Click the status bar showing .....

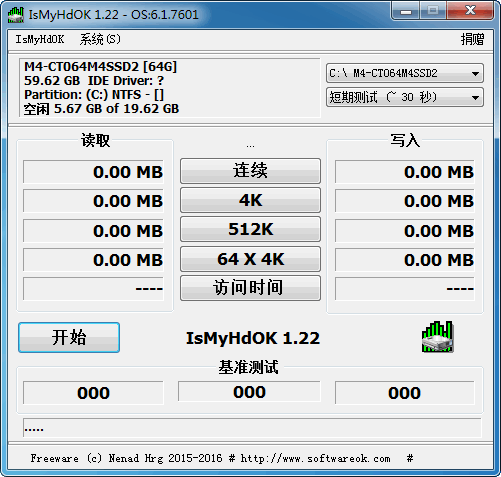click(252, 428)
